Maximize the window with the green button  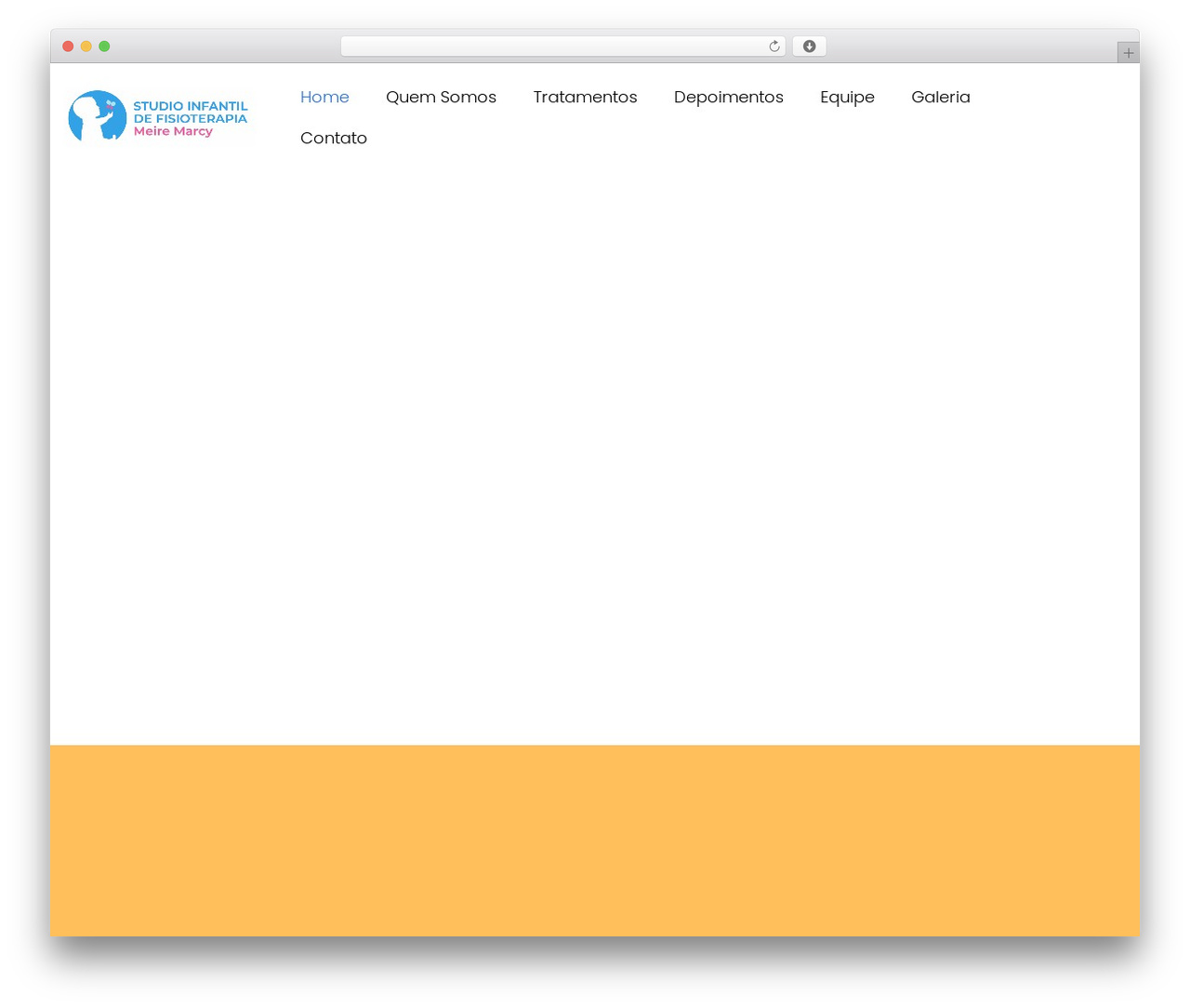point(104,46)
